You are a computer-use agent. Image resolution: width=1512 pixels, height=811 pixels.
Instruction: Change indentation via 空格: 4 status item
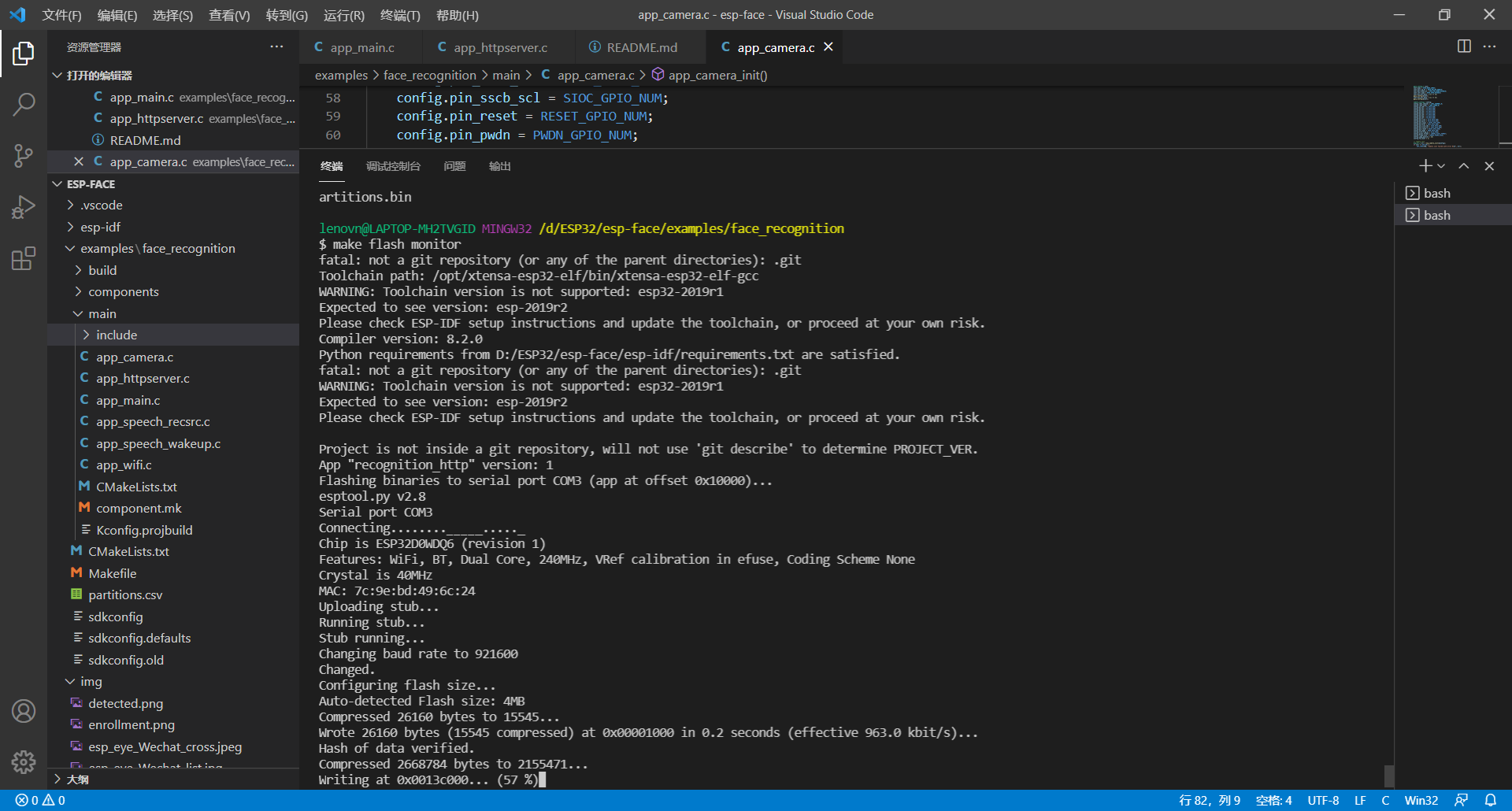click(x=1273, y=800)
